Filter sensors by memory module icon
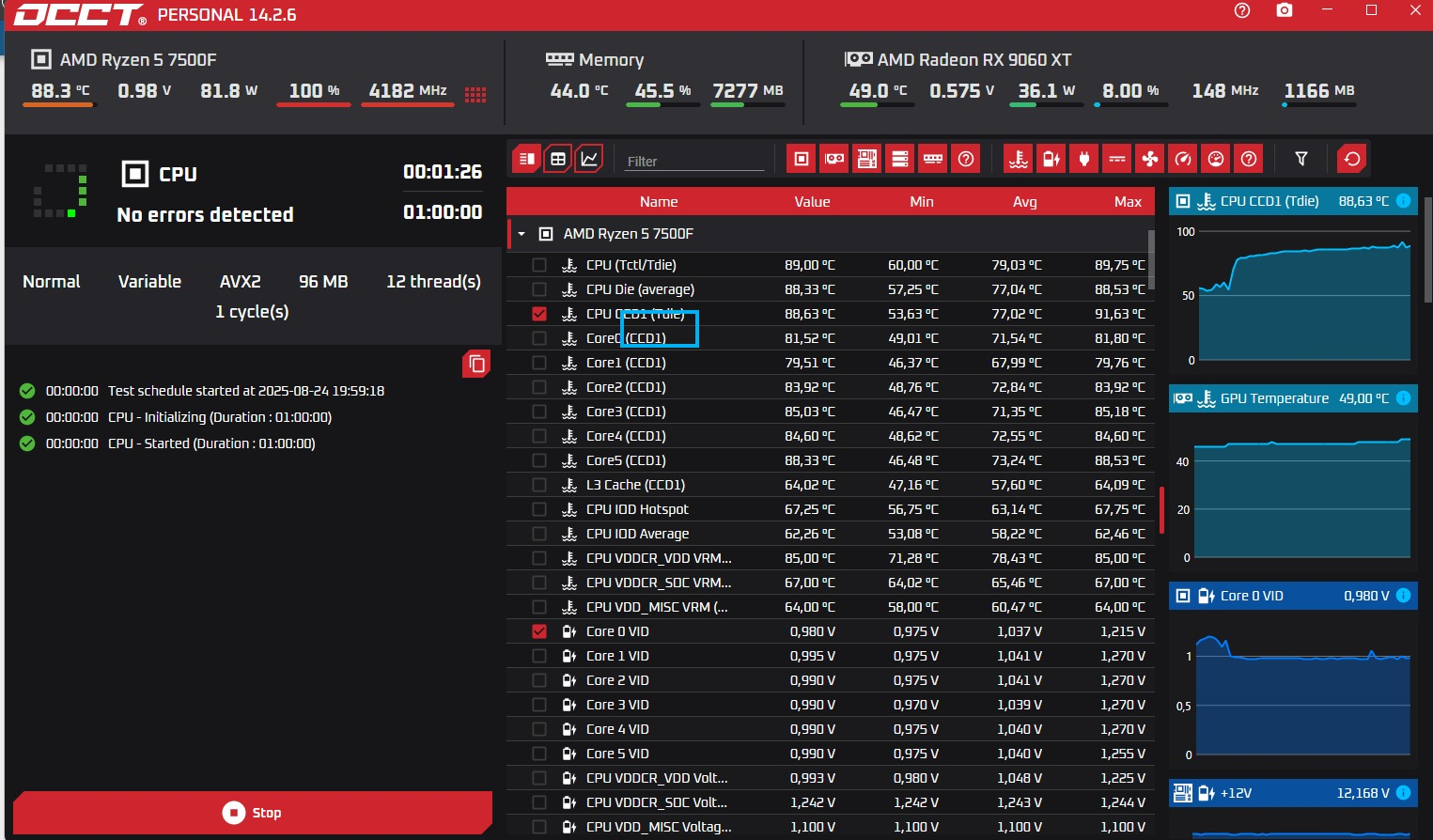The height and width of the screenshot is (840, 1433). (933, 159)
